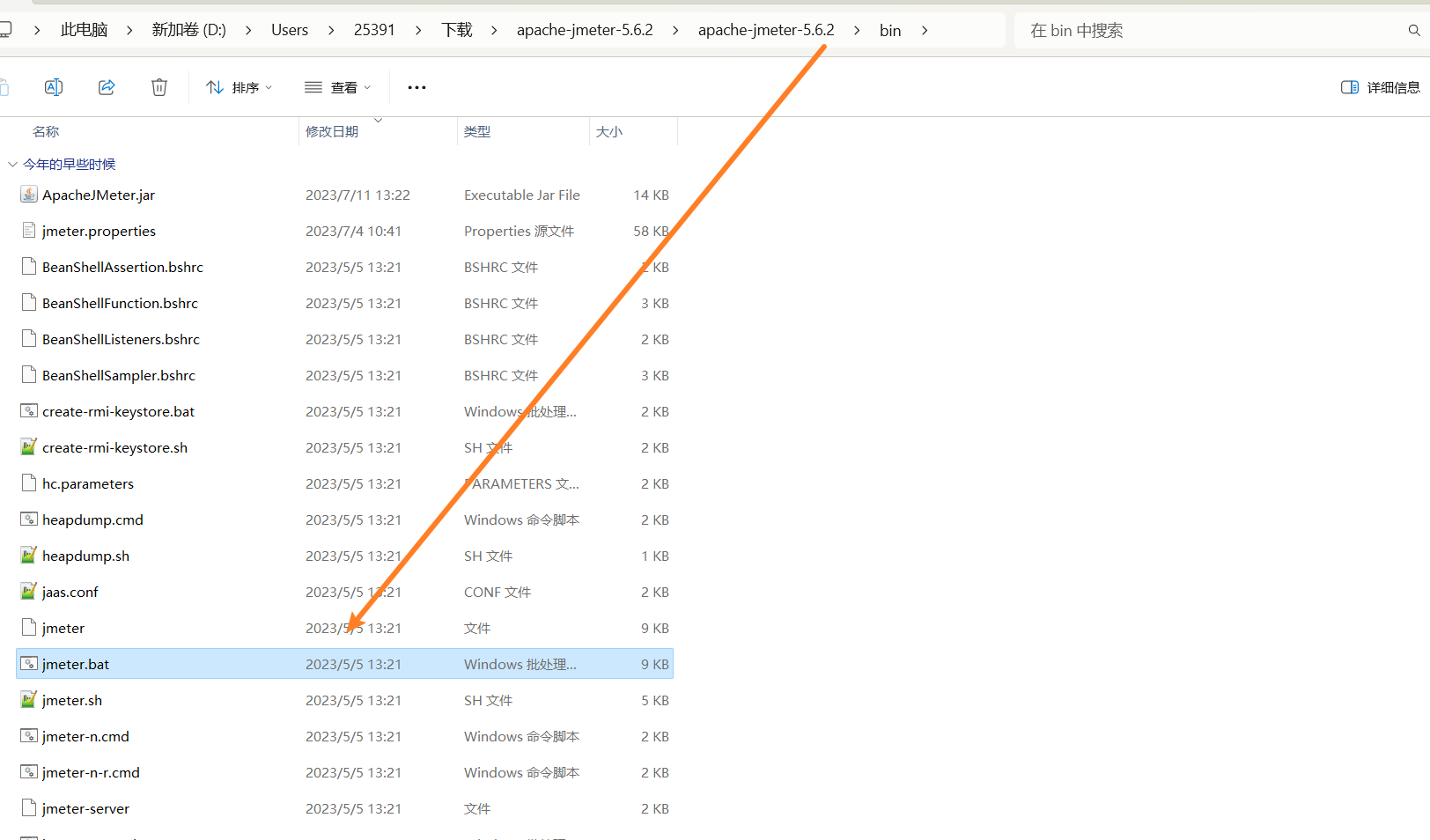Click file name text heapdump.cmd
The width and height of the screenshot is (1430, 840).
[92, 519]
